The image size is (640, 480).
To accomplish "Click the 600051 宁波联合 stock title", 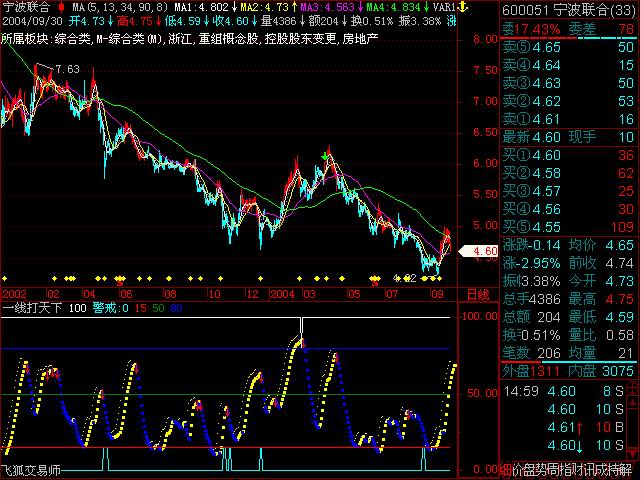I will pos(568,10).
